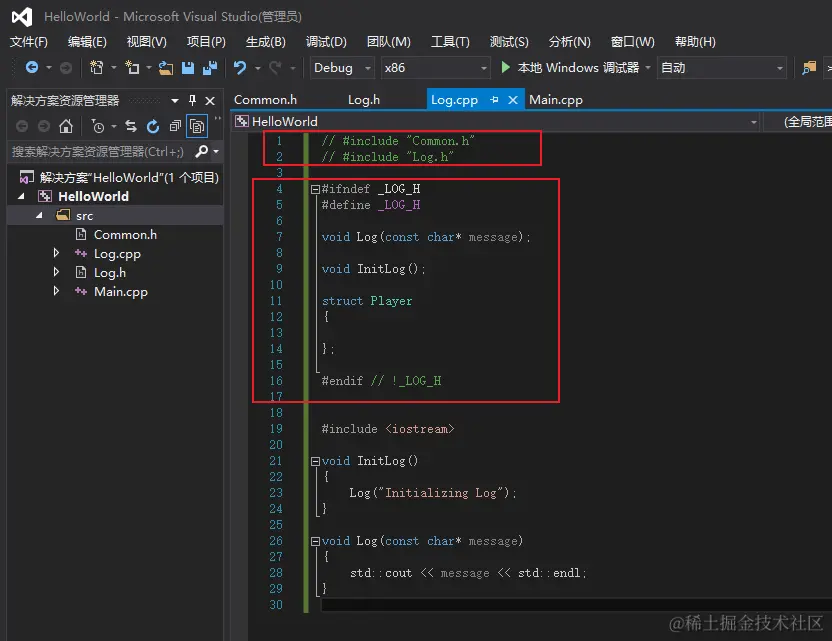Refresh Solution Explorer with the refresh icon

pos(153,126)
